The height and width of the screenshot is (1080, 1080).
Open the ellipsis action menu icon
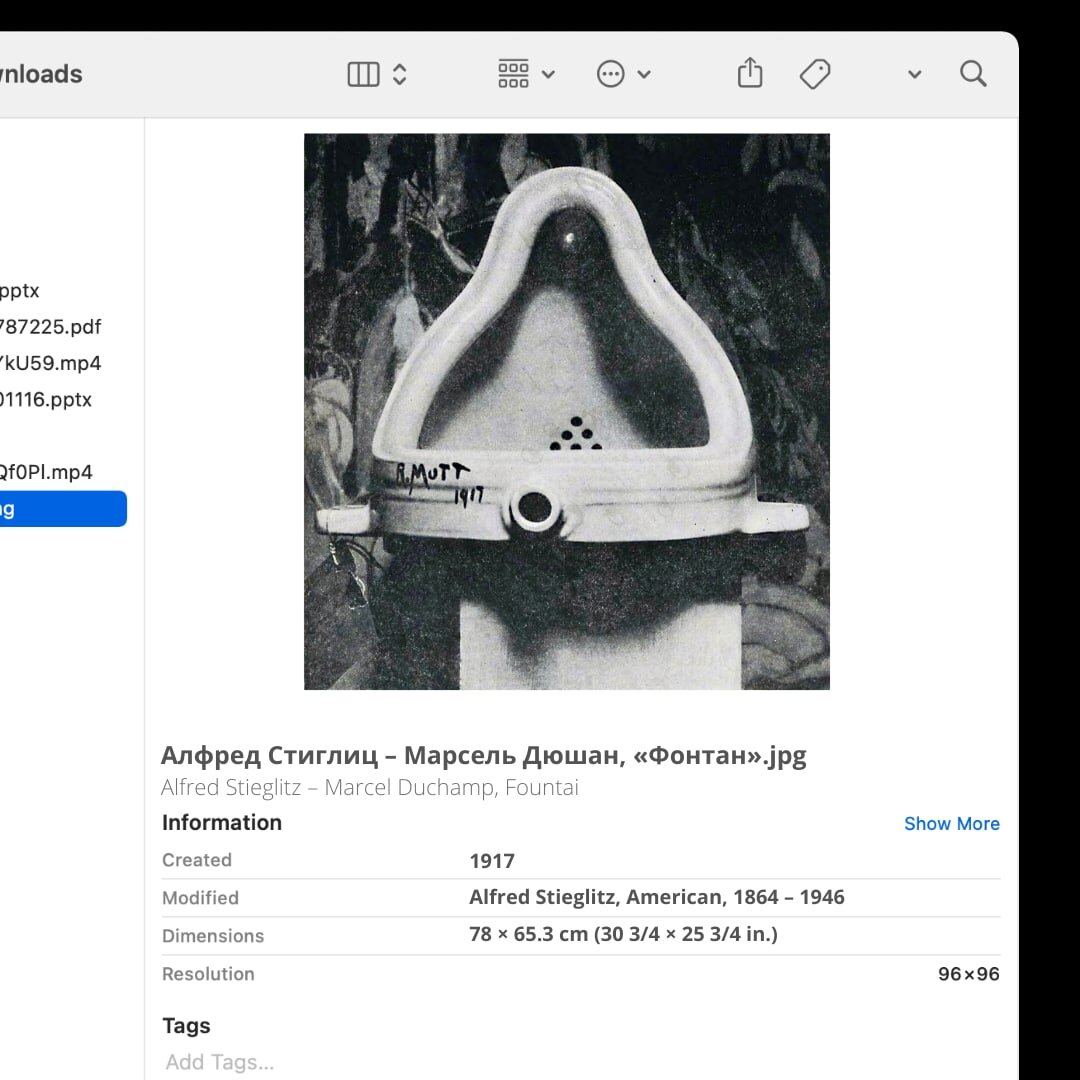coord(610,74)
